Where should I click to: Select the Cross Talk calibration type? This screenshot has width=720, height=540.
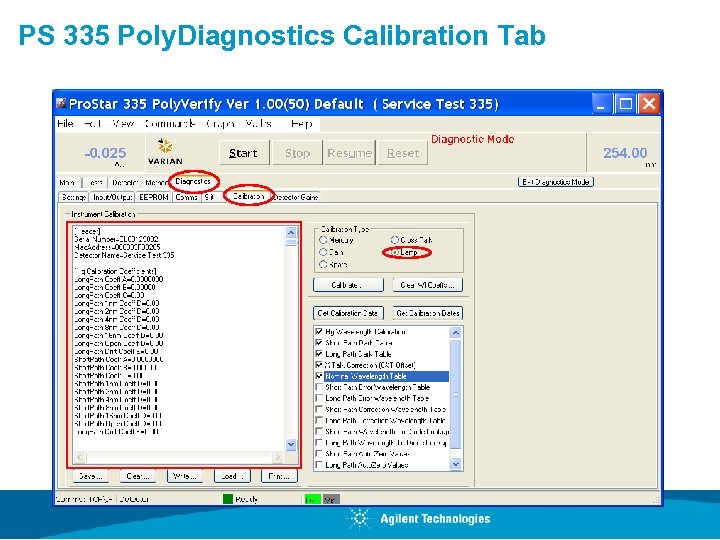(x=394, y=240)
